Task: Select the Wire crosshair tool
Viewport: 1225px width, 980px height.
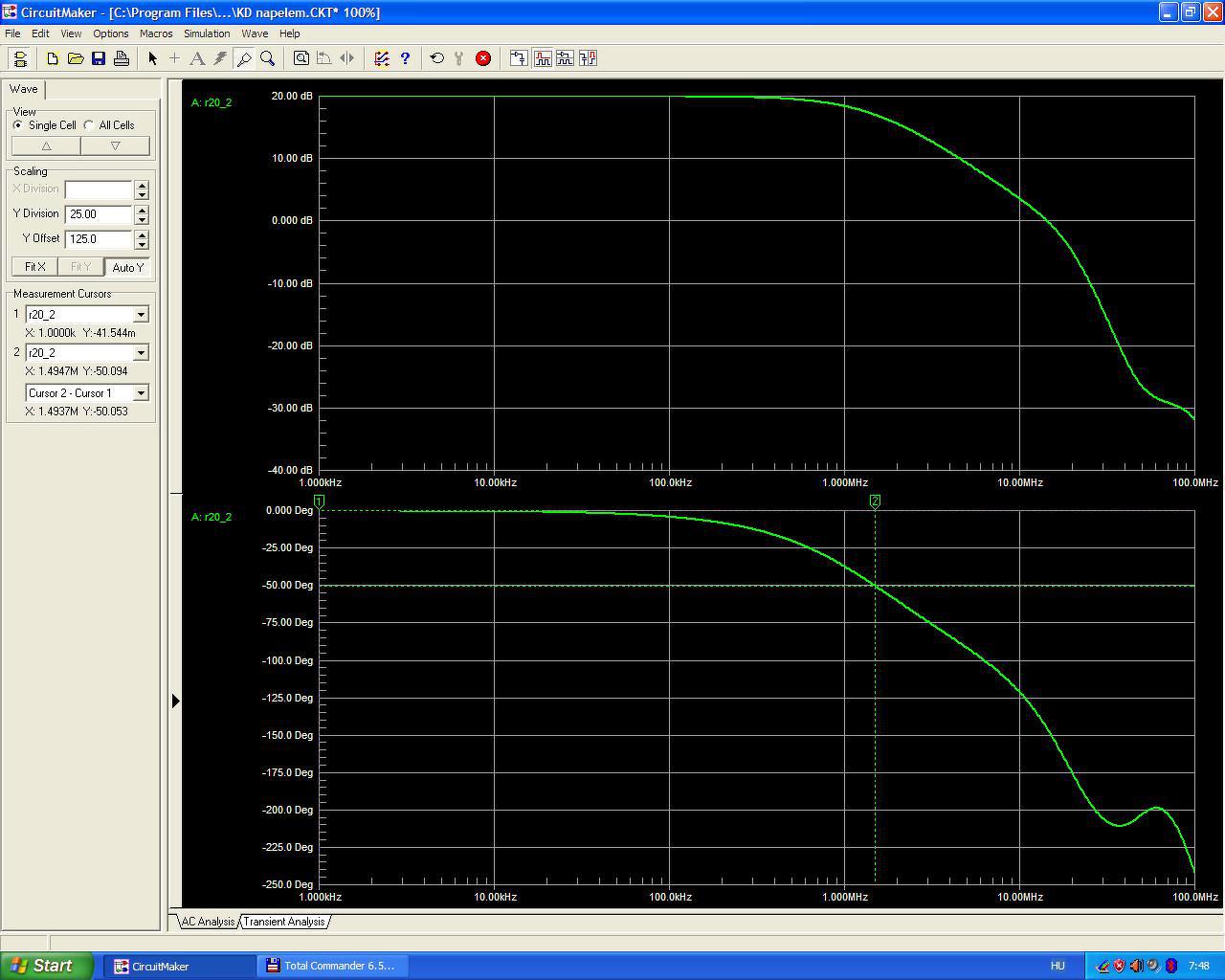Action: pyautogui.click(x=174, y=58)
